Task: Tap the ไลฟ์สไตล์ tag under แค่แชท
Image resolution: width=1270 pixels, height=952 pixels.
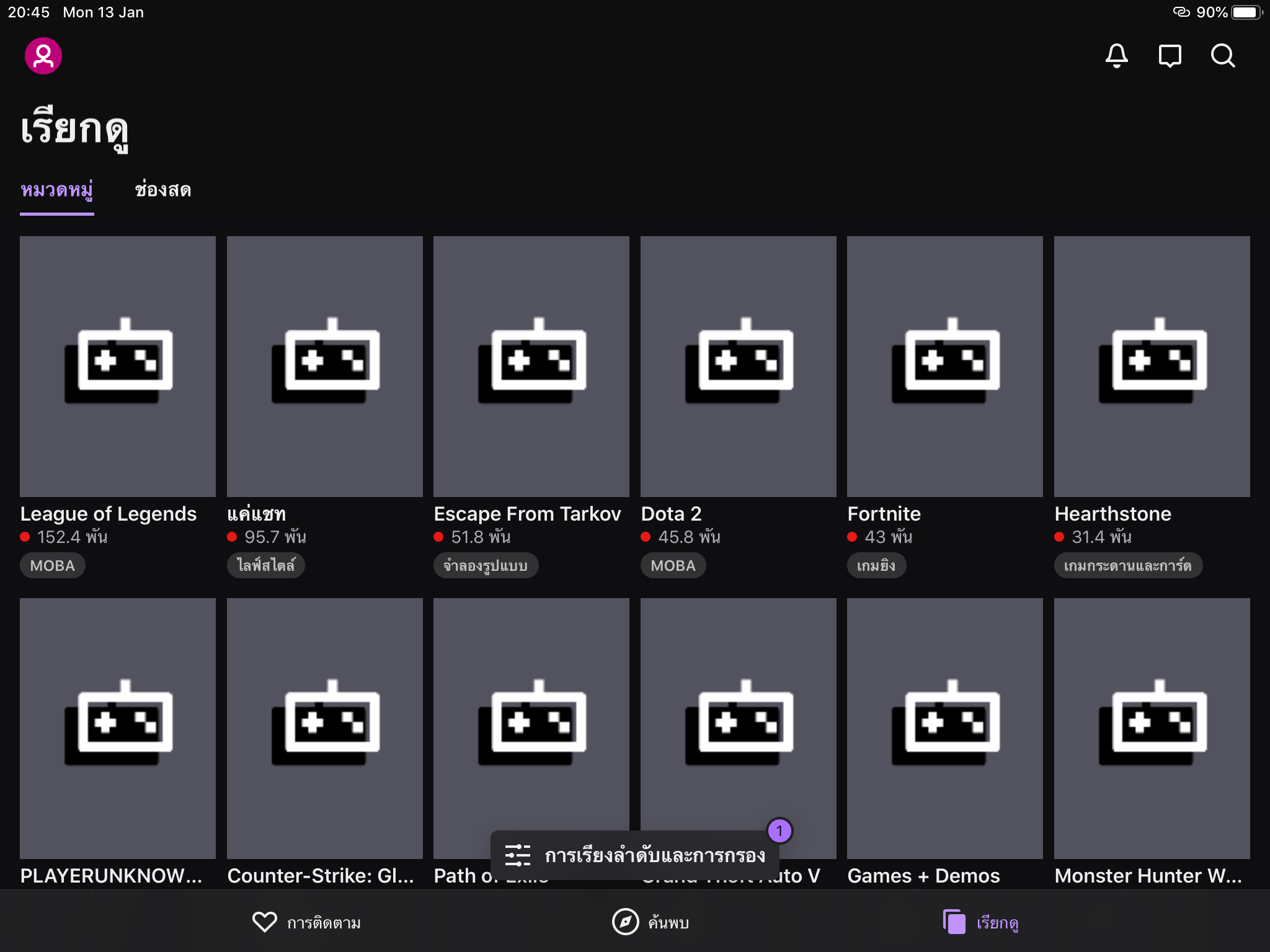Action: click(265, 565)
